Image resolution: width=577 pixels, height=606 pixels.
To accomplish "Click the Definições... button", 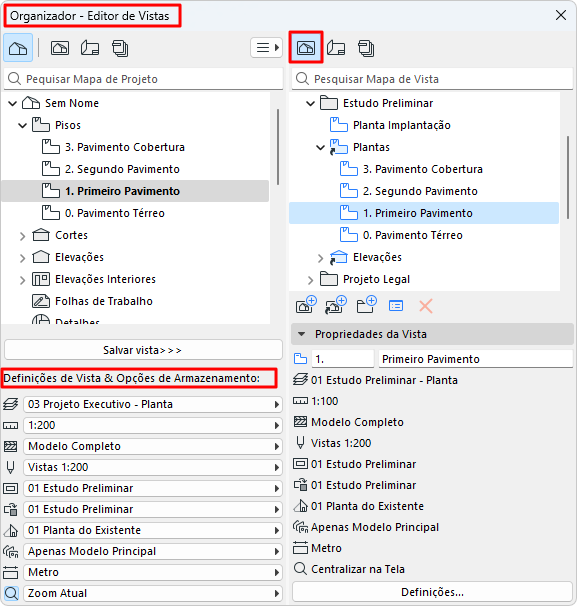I will (x=432, y=592).
